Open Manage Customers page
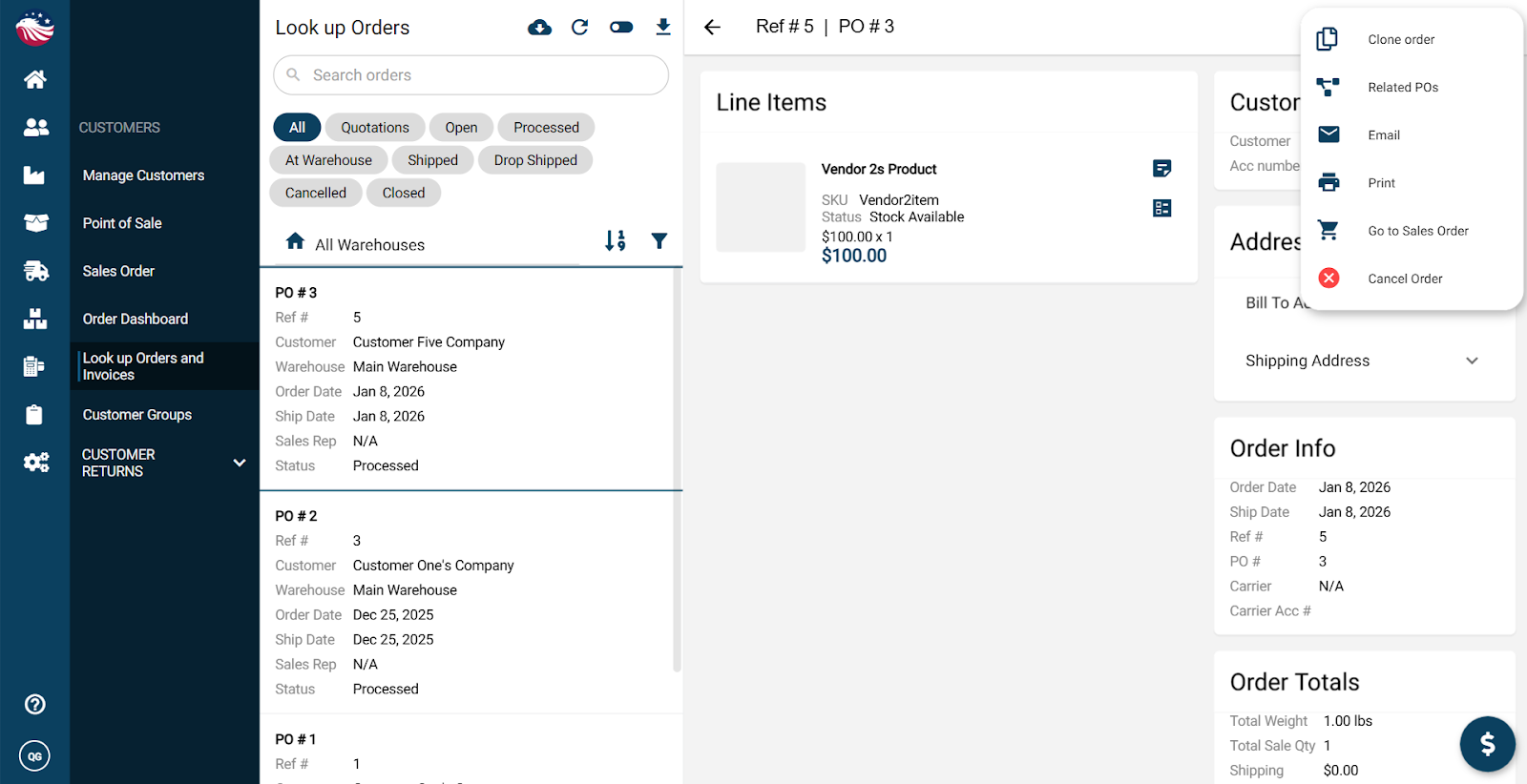The width and height of the screenshot is (1527, 784). click(x=143, y=175)
